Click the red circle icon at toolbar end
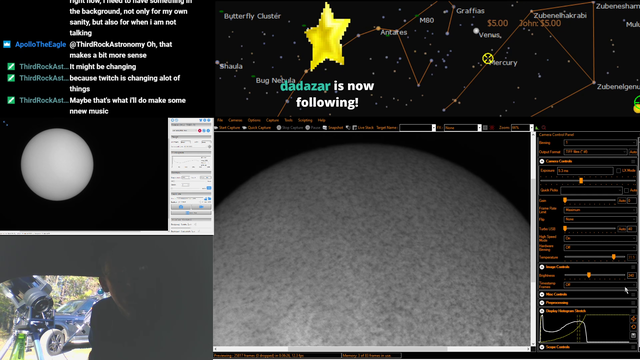640x360 pixels. click(544, 128)
